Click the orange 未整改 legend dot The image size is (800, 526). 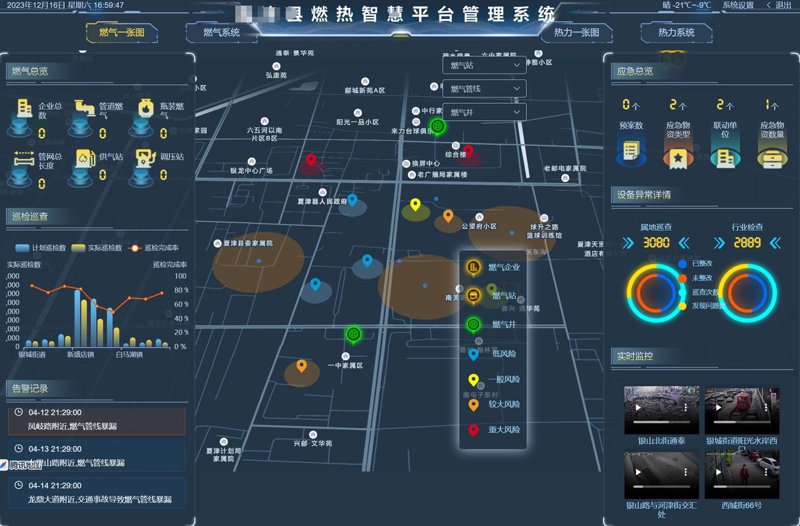683,278
